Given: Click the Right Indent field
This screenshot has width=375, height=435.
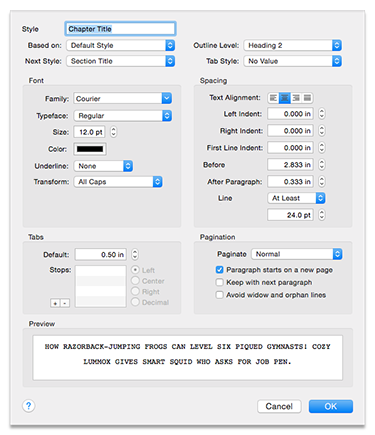Looking at the screenshot, I should [290, 131].
